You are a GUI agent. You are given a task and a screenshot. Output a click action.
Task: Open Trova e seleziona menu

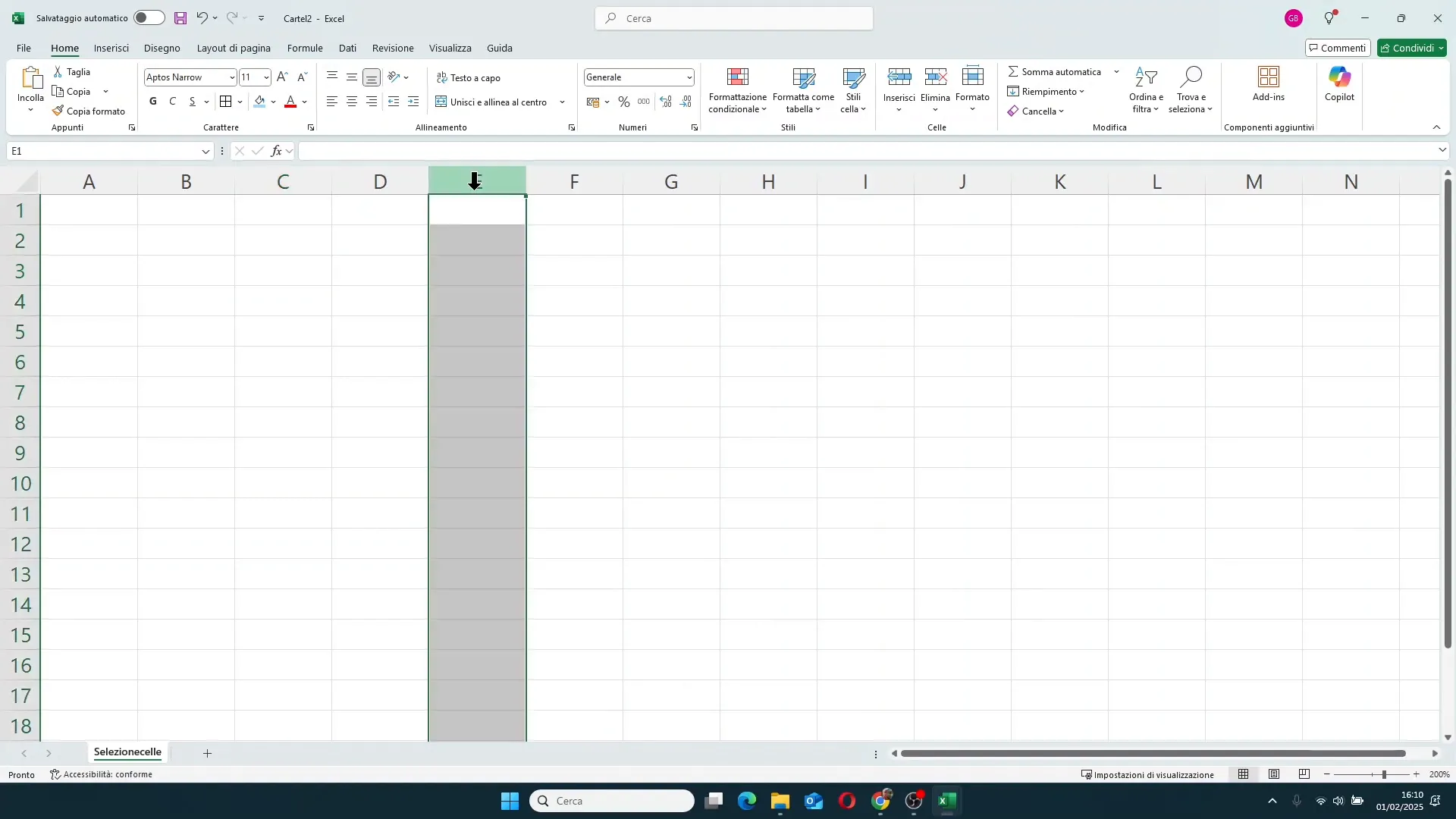click(1191, 91)
